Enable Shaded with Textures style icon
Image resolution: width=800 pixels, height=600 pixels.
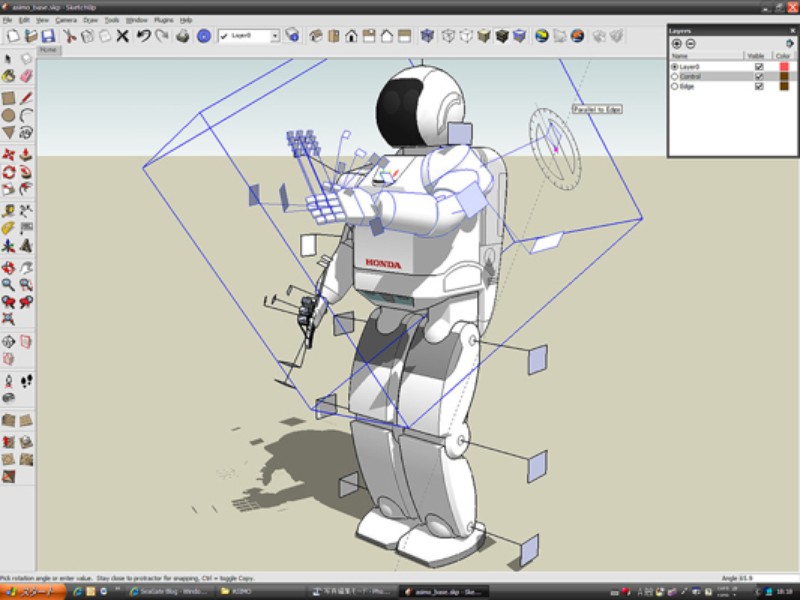pos(502,36)
